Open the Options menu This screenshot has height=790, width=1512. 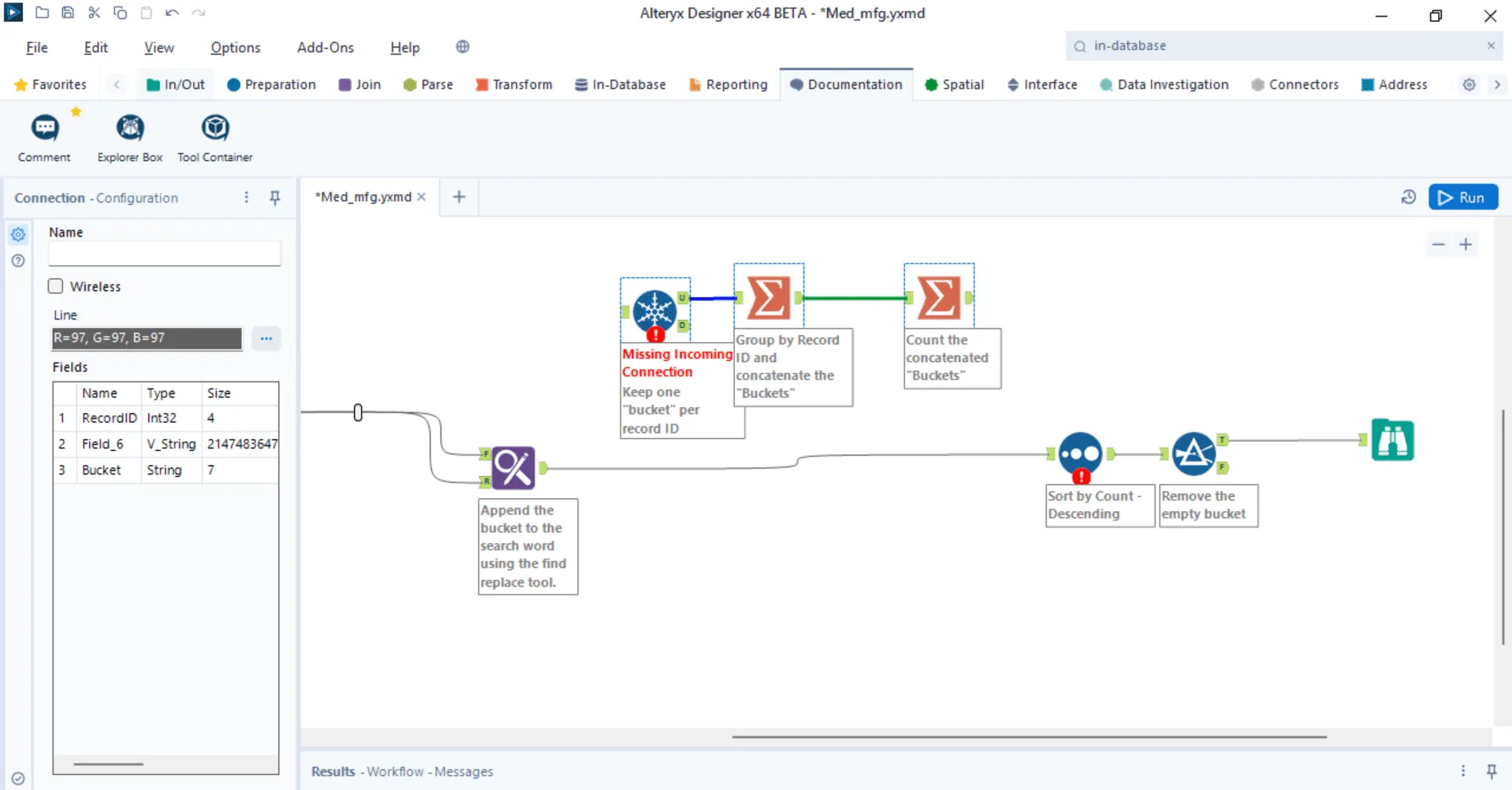coord(235,47)
